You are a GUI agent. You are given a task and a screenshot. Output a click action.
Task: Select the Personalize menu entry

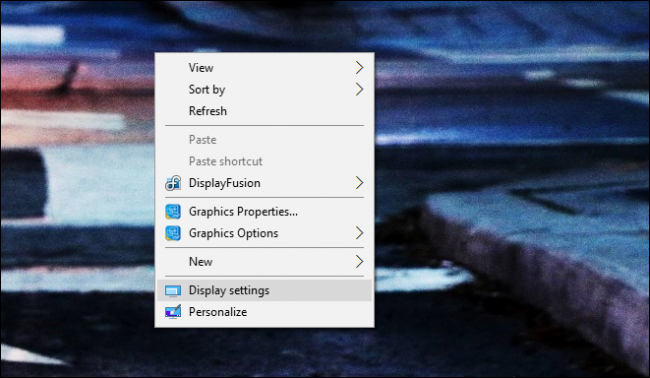click(264, 312)
